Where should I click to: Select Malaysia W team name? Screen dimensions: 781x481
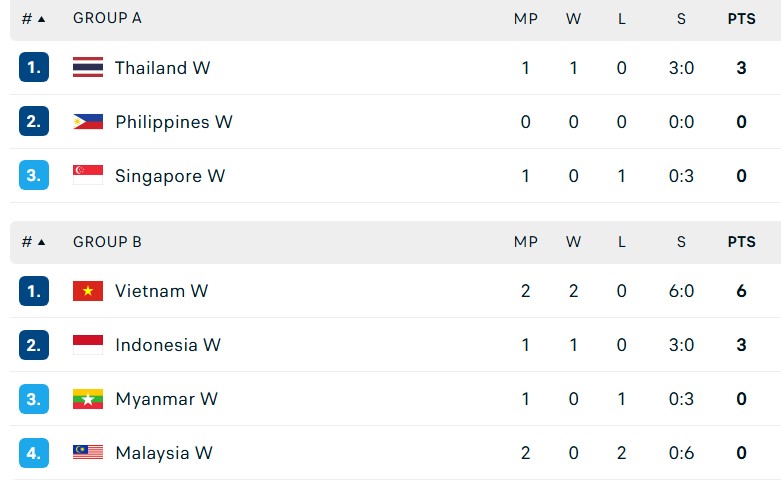pyautogui.click(x=163, y=453)
